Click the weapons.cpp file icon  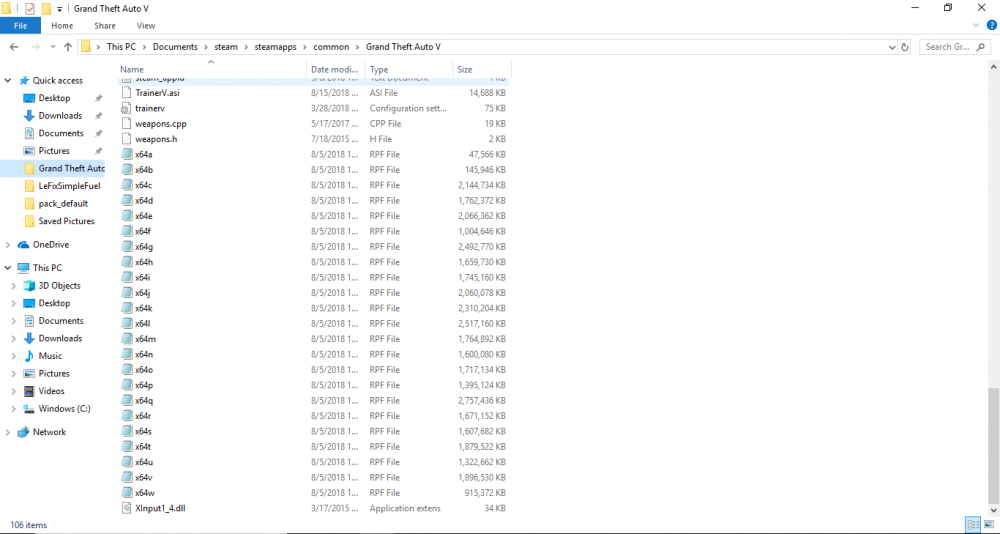126,124
